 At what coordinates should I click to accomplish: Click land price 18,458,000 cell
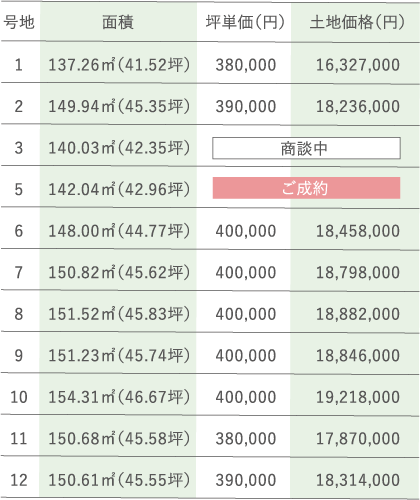(x=358, y=231)
